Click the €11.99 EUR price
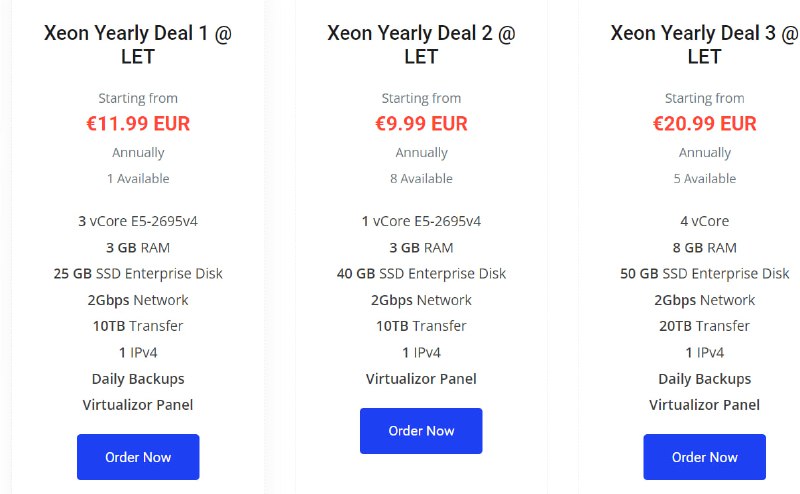Image resolution: width=800 pixels, height=494 pixels. [138, 124]
